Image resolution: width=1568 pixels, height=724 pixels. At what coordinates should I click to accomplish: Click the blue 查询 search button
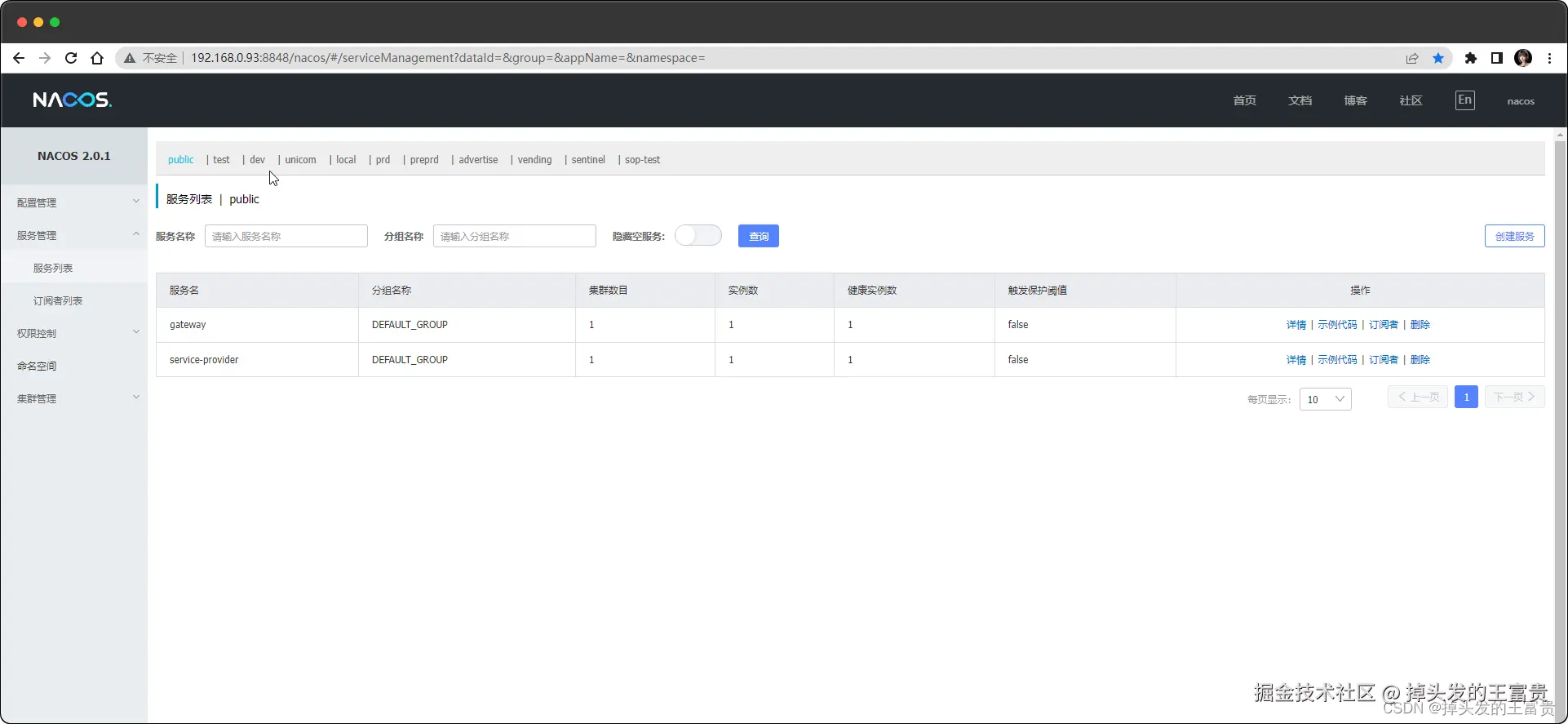tap(759, 236)
